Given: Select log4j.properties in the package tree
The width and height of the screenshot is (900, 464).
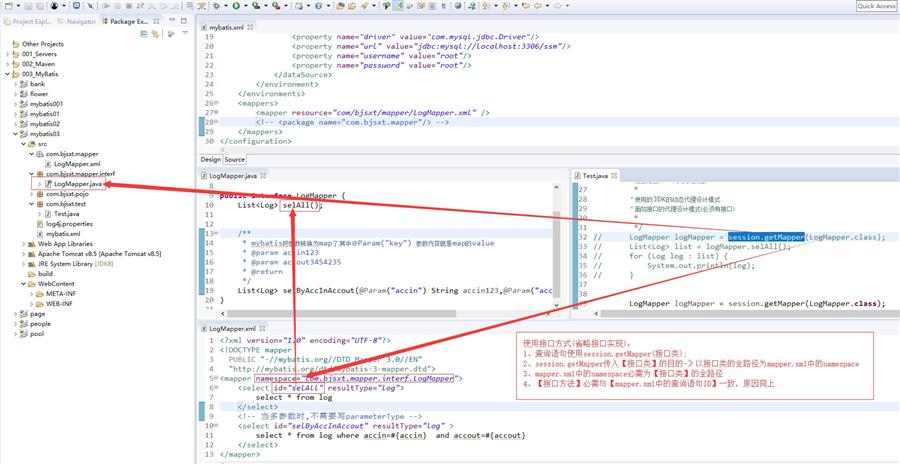Looking at the screenshot, I should coord(65,224).
